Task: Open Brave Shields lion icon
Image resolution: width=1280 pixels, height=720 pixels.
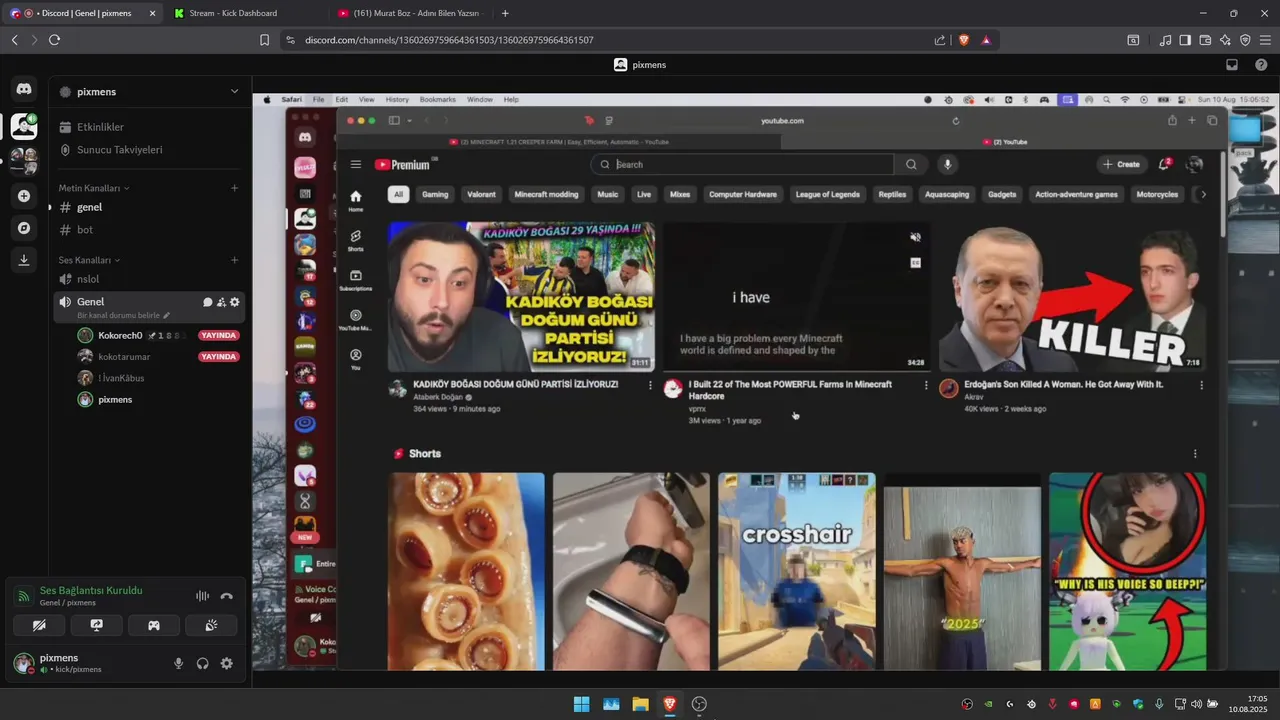Action: tap(964, 40)
